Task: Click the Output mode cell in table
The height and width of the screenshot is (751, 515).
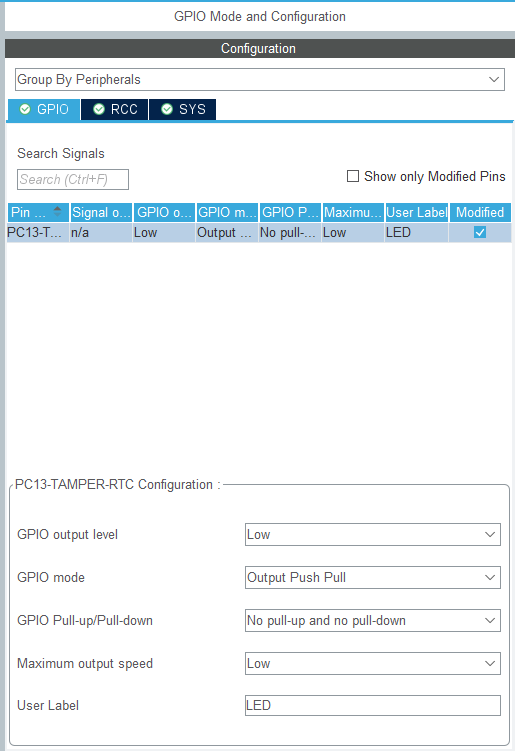Action: coord(227,233)
